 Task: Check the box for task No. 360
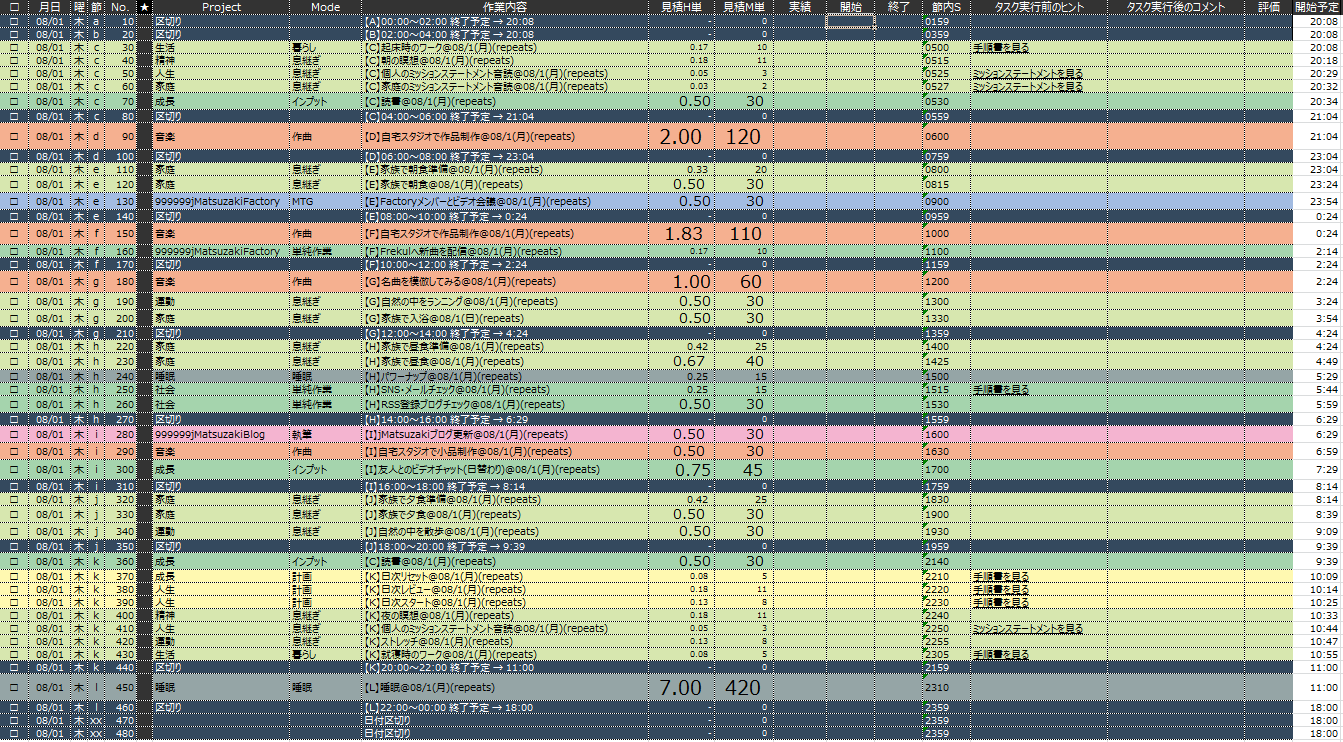[x=14, y=562]
